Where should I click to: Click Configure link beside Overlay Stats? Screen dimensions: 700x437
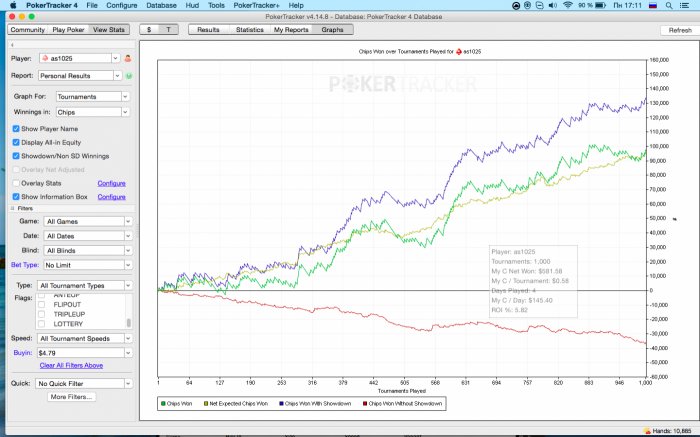coord(112,183)
